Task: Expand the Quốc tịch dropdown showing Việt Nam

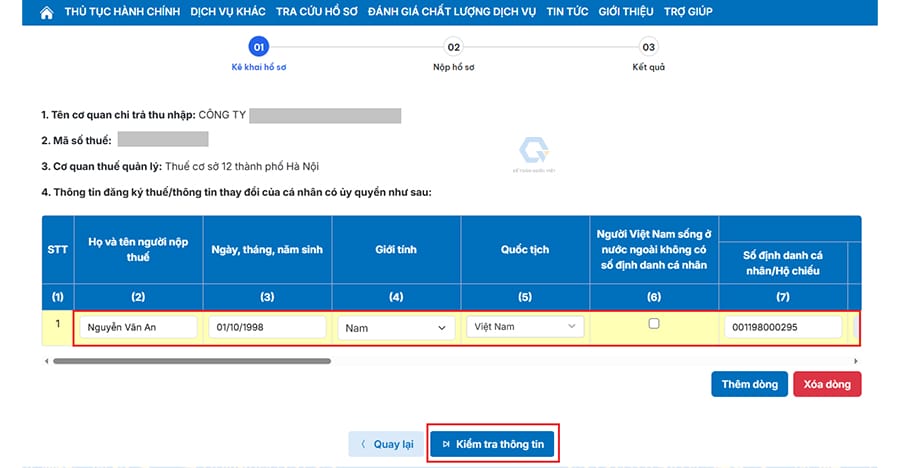Action: (x=525, y=327)
